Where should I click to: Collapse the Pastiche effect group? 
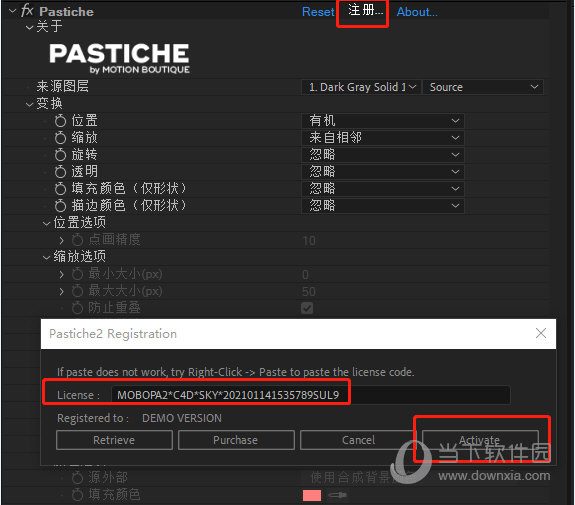12,11
